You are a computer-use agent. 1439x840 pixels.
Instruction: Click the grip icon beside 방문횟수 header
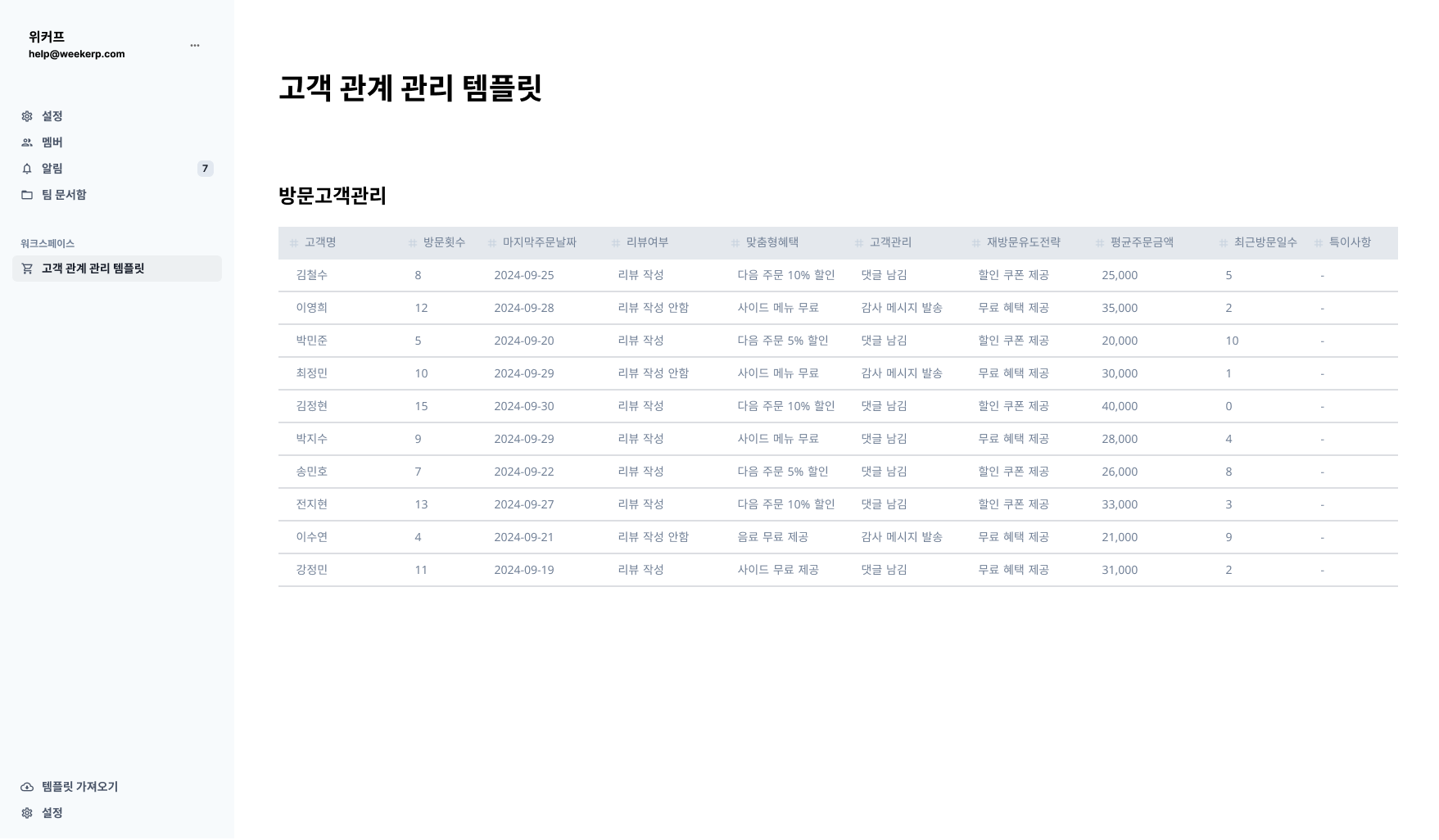tap(413, 243)
